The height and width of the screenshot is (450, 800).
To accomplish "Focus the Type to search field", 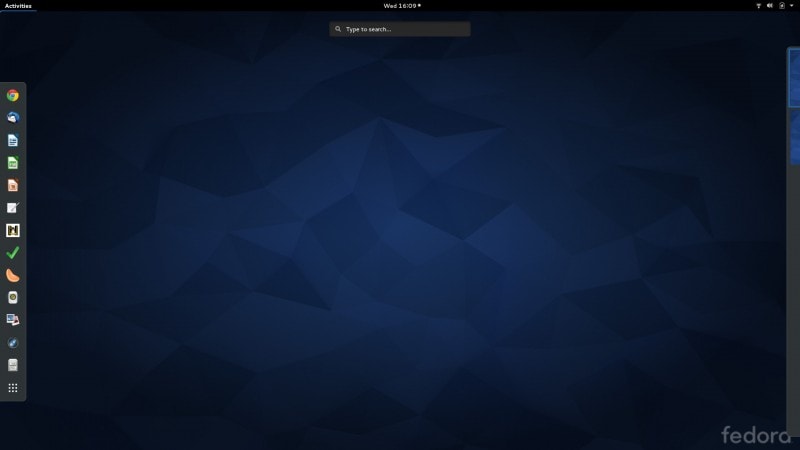I will point(399,29).
